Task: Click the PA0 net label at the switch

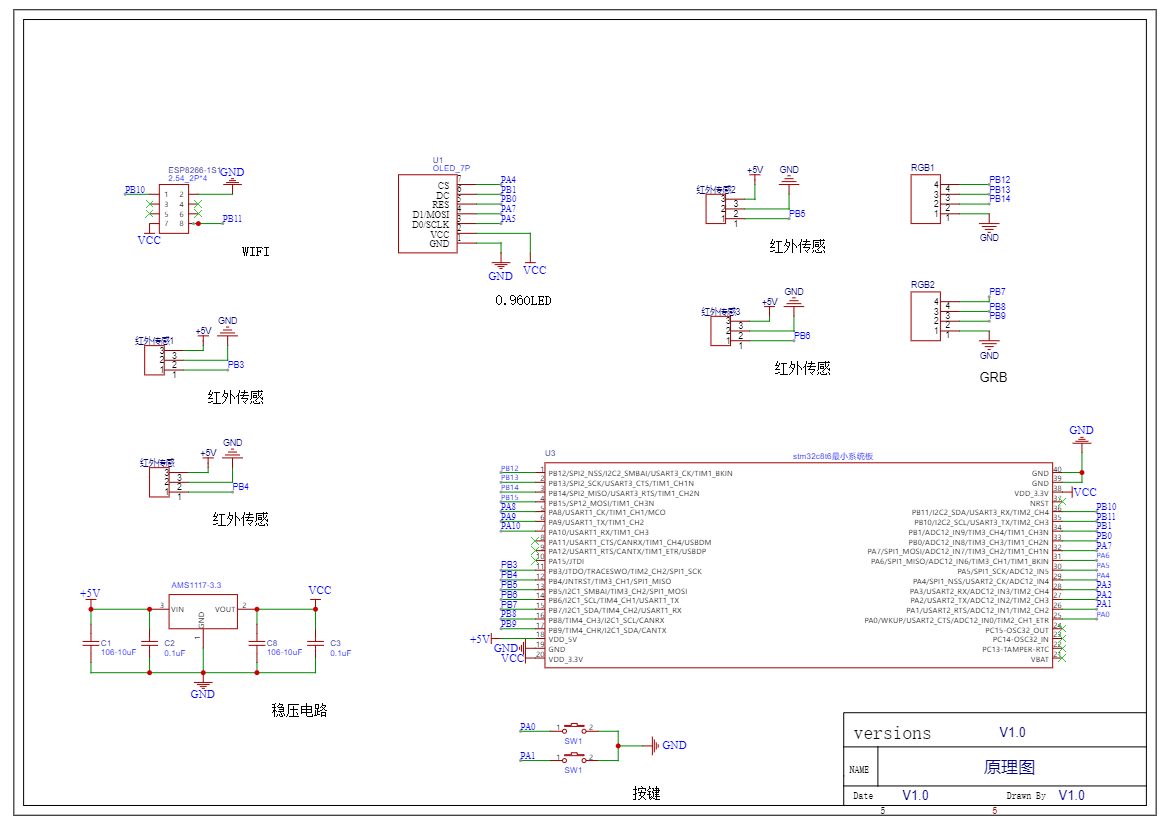Action: 528,727
